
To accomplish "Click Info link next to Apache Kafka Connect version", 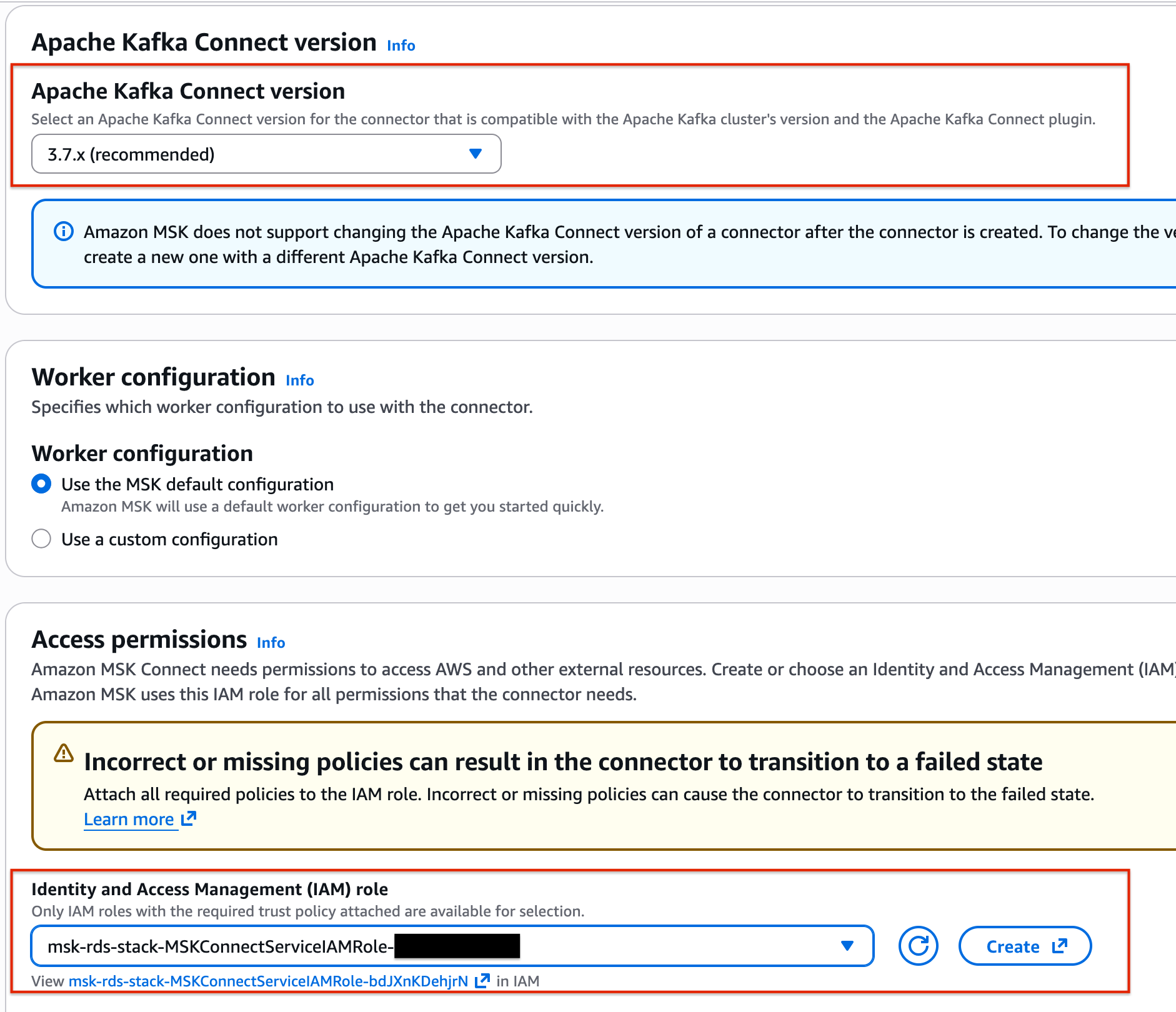I will 401,46.
